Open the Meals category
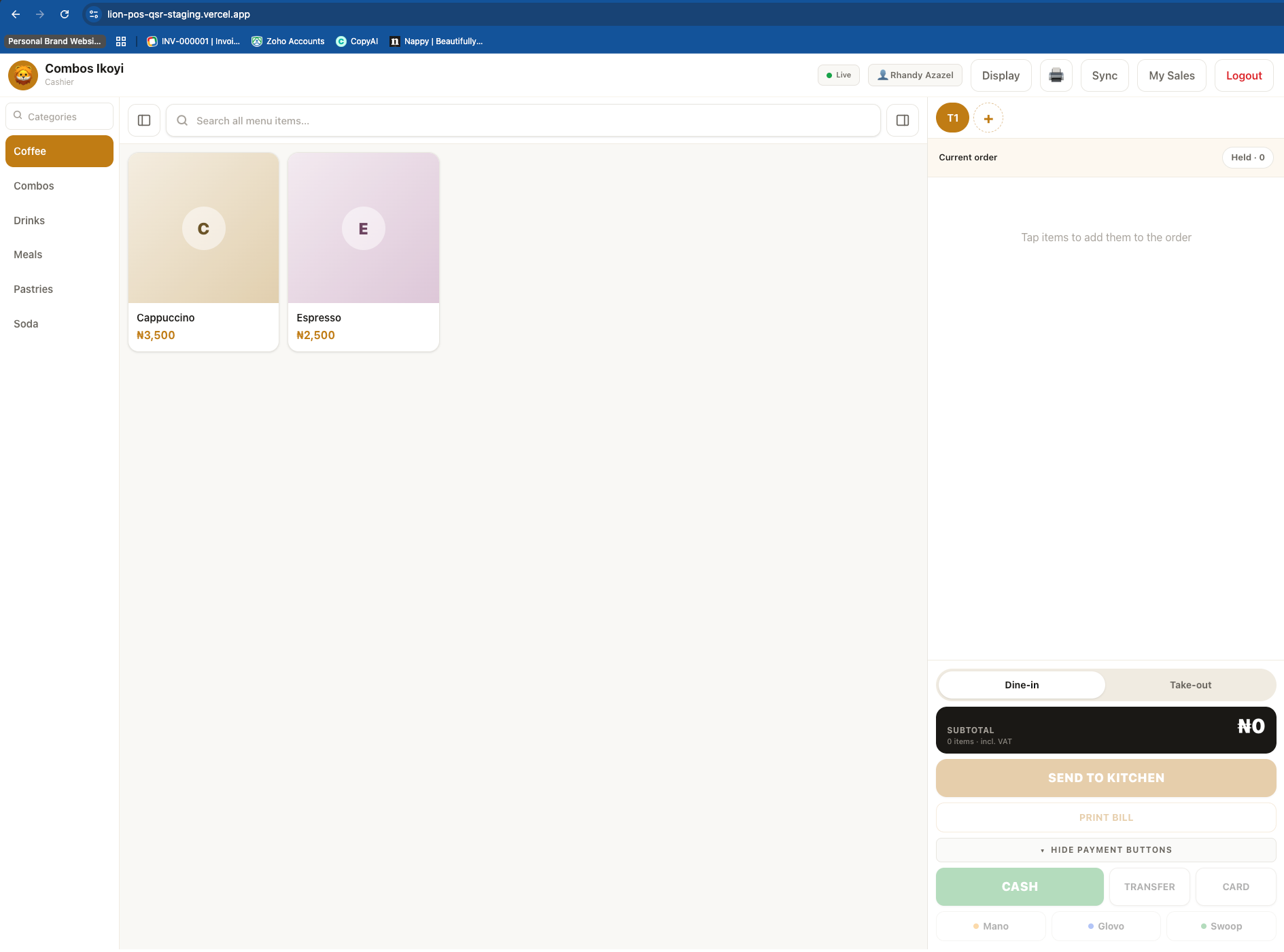The image size is (1284, 952). (x=59, y=254)
